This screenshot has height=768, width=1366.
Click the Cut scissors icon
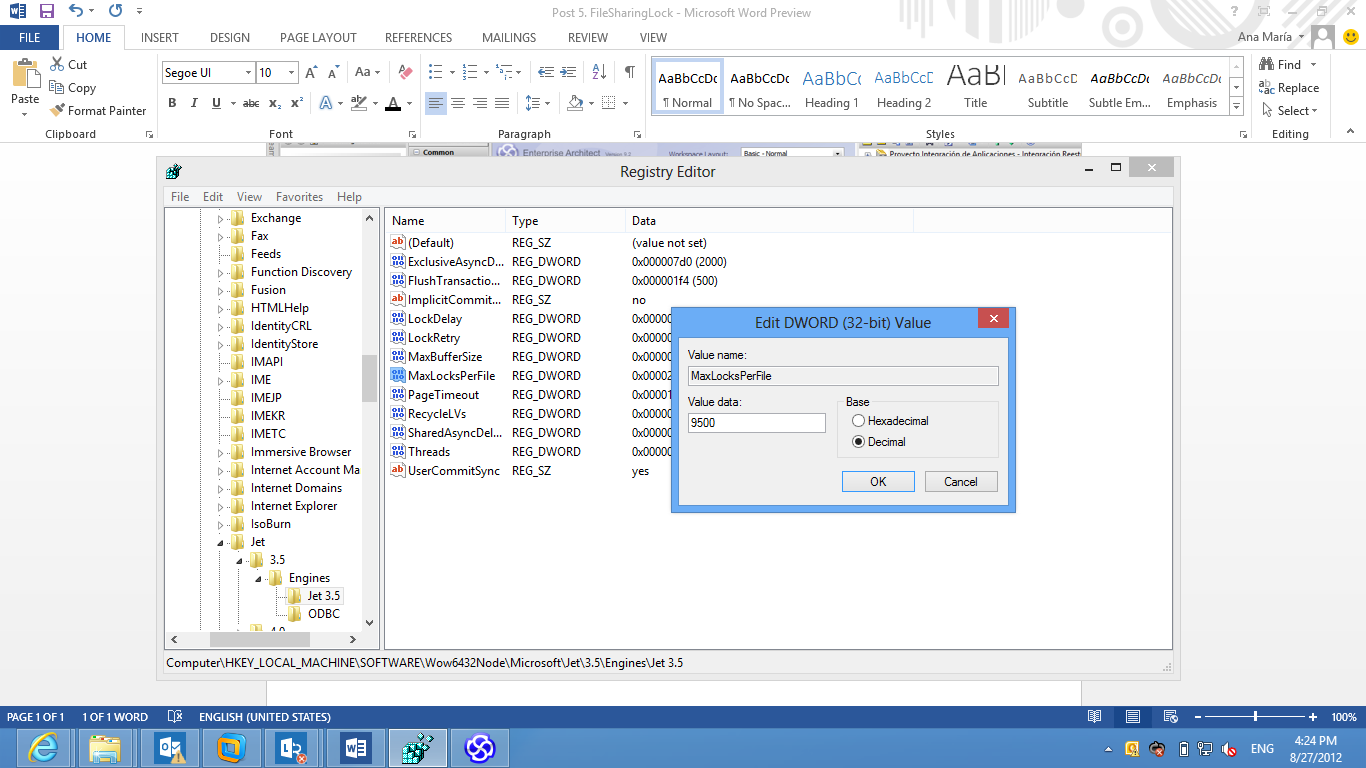tap(57, 64)
